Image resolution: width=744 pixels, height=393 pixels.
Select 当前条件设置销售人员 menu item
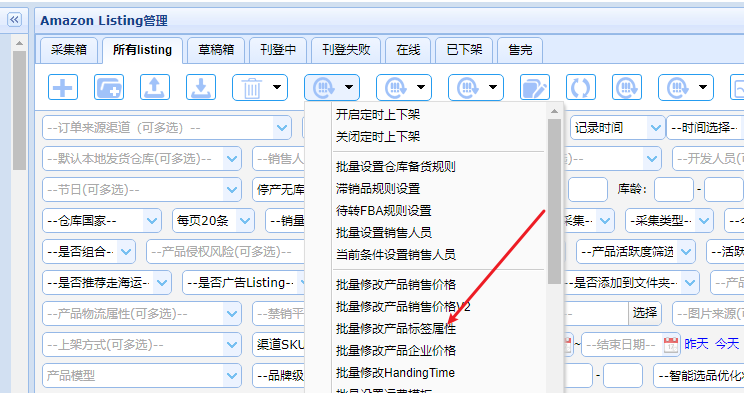396,254
